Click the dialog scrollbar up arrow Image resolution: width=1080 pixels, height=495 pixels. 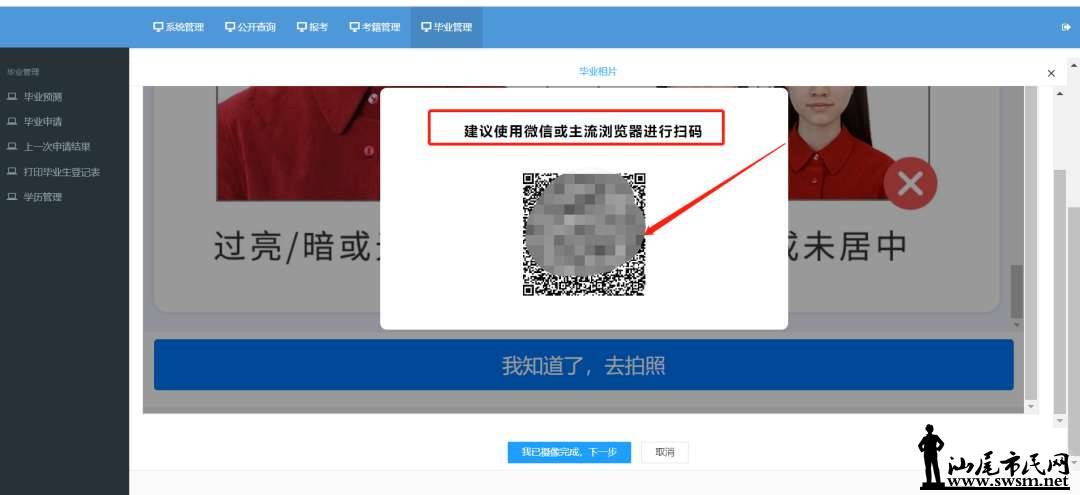pyautogui.click(x=1059, y=94)
